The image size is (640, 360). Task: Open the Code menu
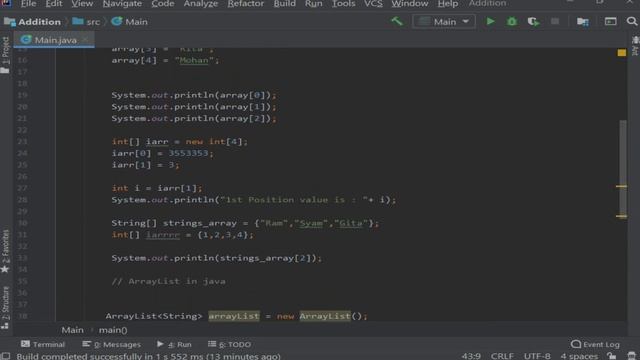[x=162, y=4]
